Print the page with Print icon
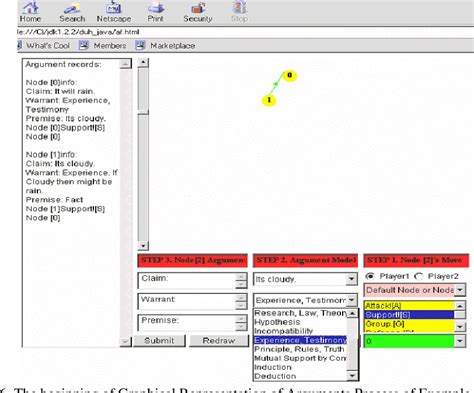This screenshot has height=393, width=474. coord(155,12)
